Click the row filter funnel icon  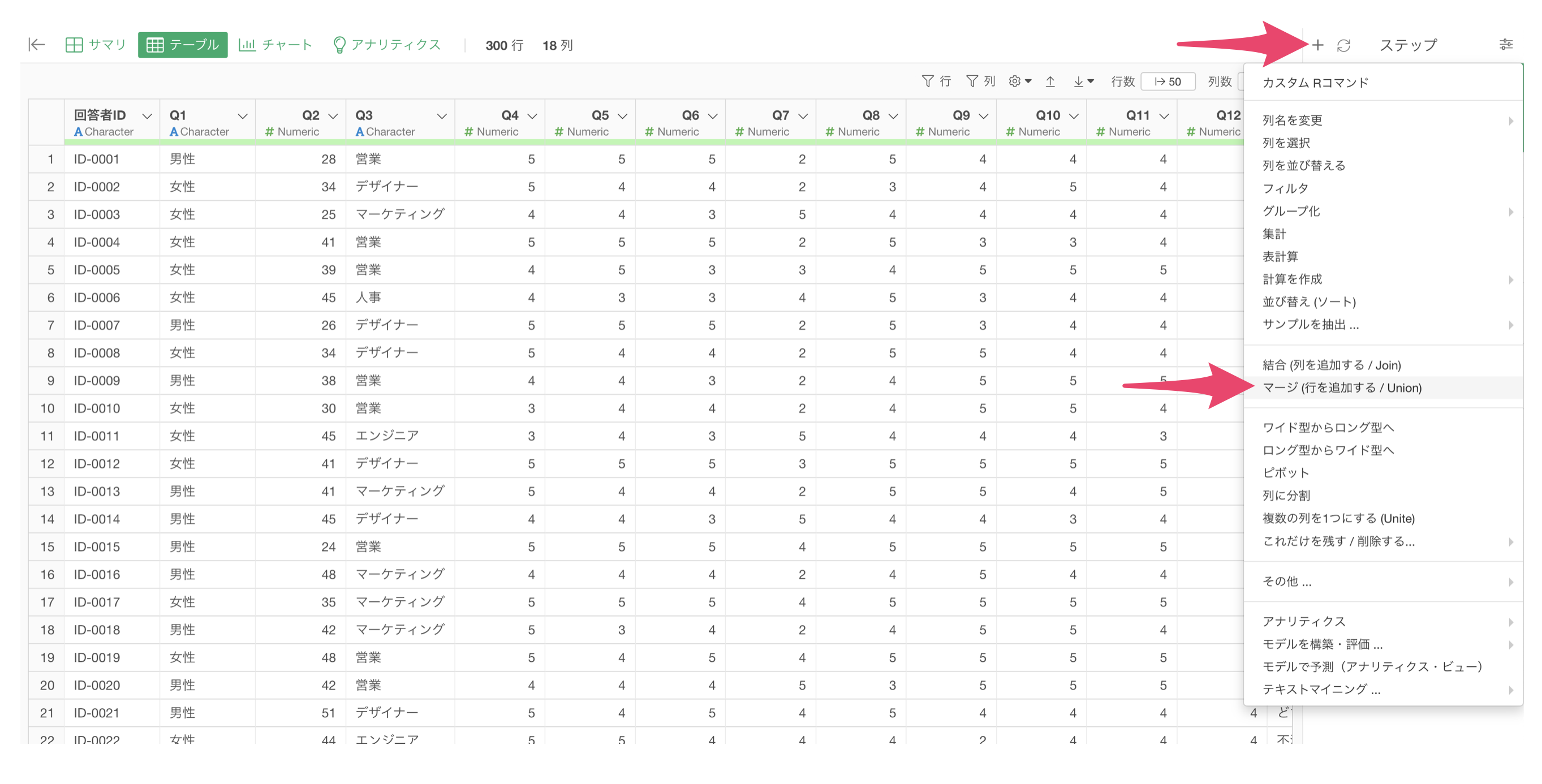tap(936, 81)
